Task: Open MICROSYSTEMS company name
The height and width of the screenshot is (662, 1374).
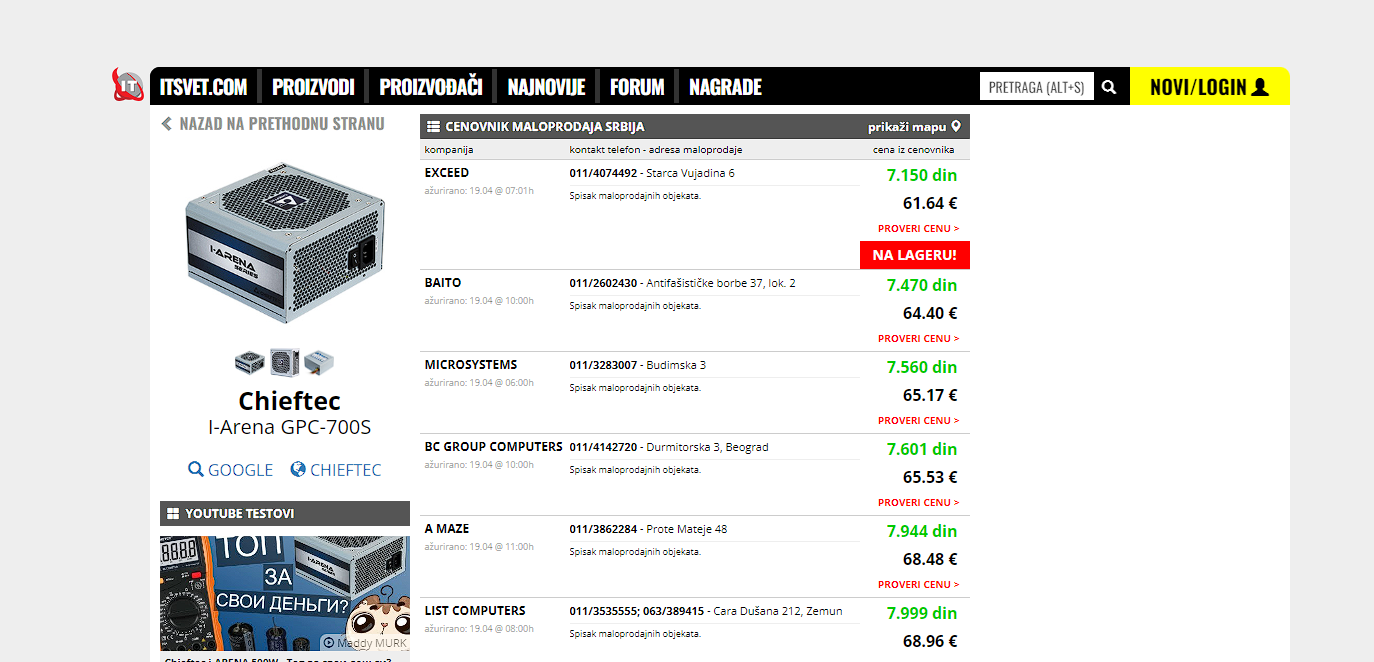Action: click(471, 365)
